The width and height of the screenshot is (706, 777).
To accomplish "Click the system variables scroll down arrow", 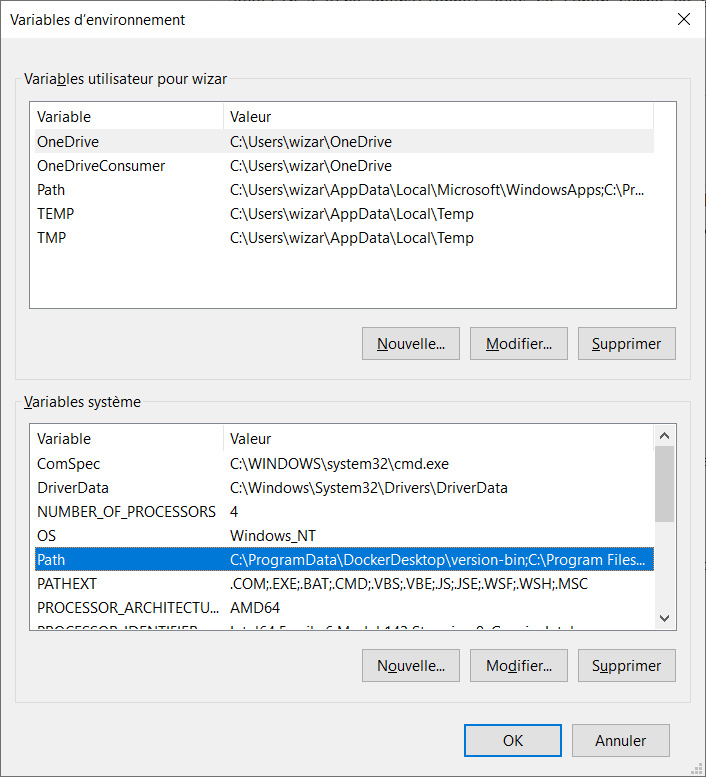I will (x=664, y=618).
